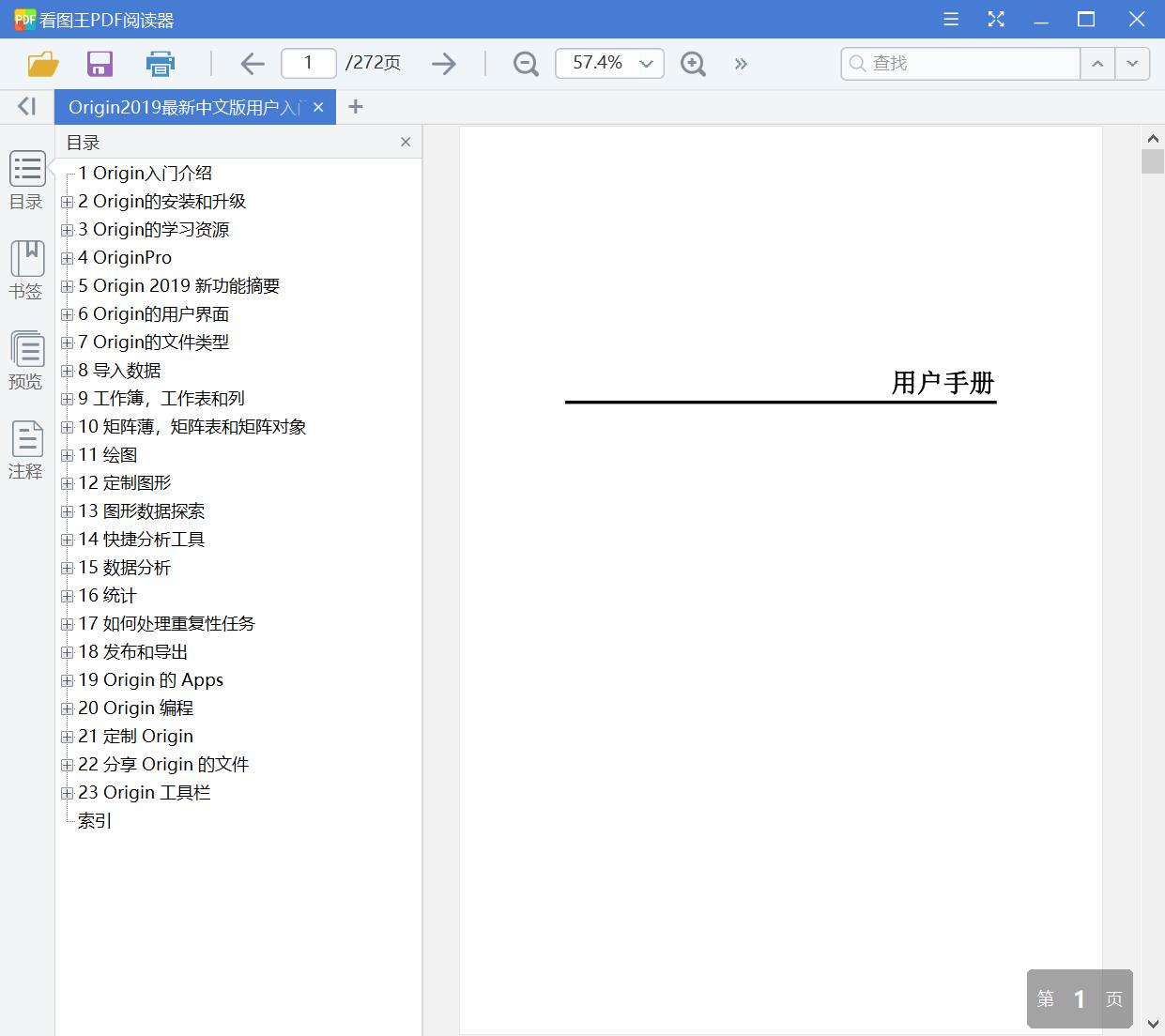Viewport: 1165px width, 1036px height.
Task: Collapse the sidebar panel arrow
Action: point(26,107)
